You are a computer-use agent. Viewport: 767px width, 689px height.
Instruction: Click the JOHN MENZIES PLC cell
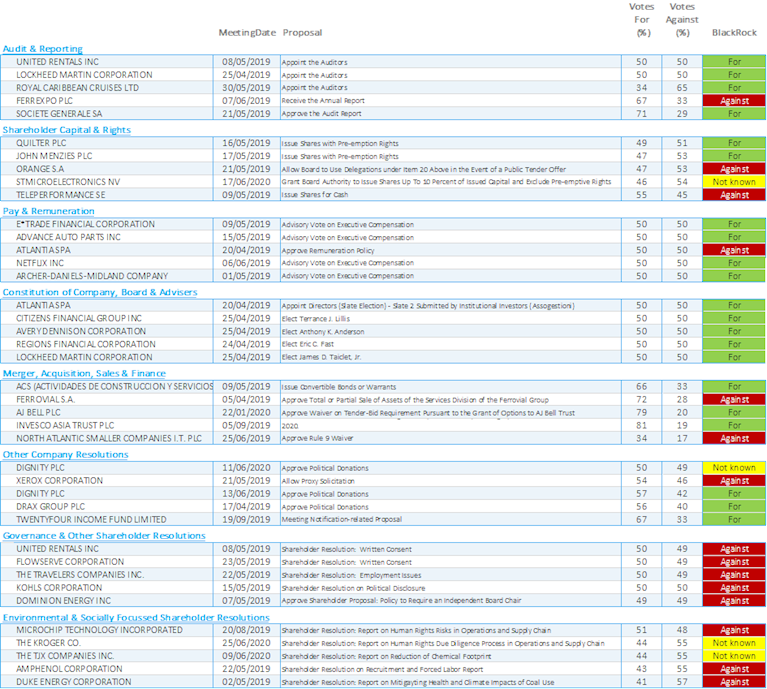[107, 156]
